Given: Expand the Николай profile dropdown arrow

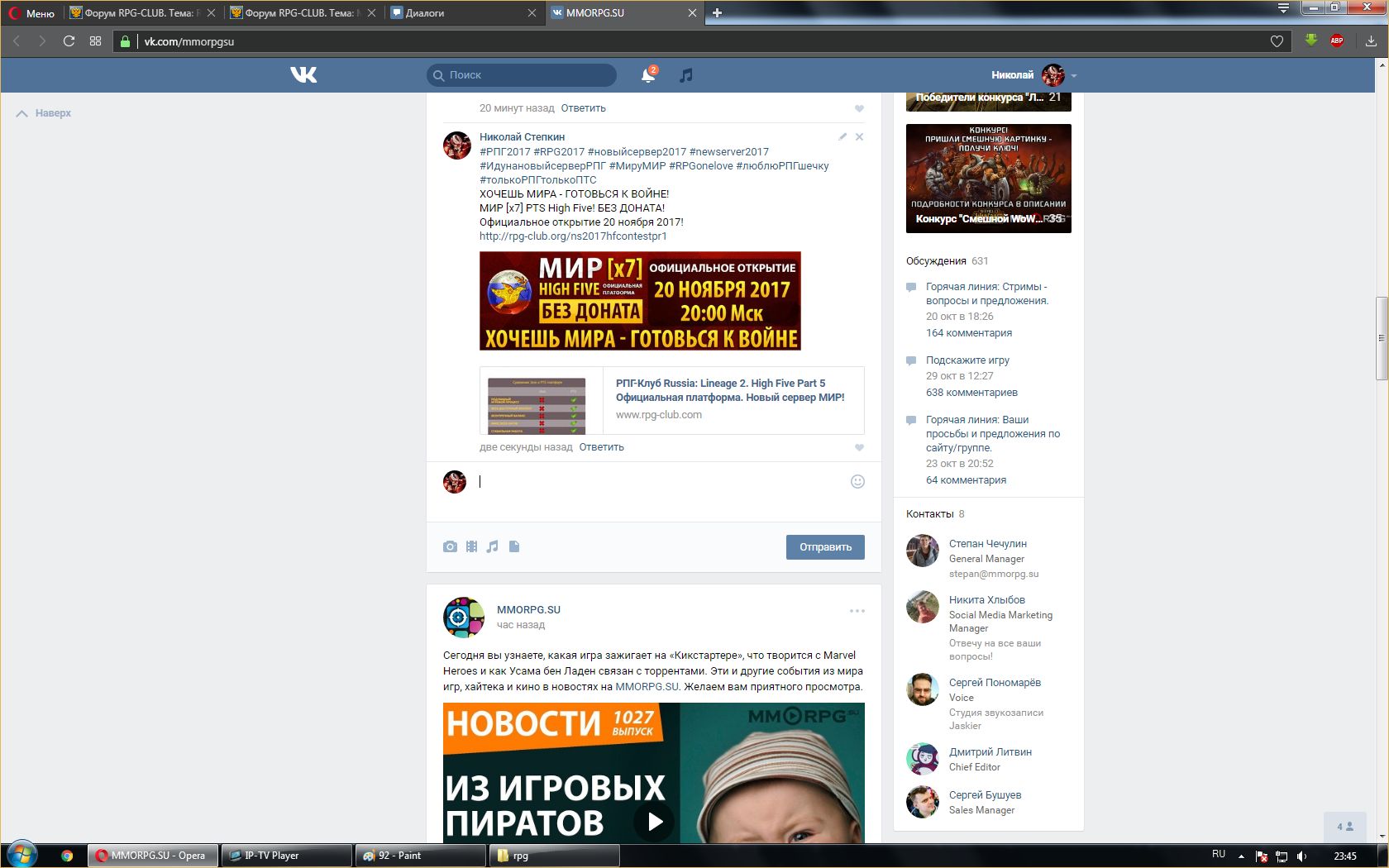Looking at the screenshot, I should click(x=1074, y=75).
